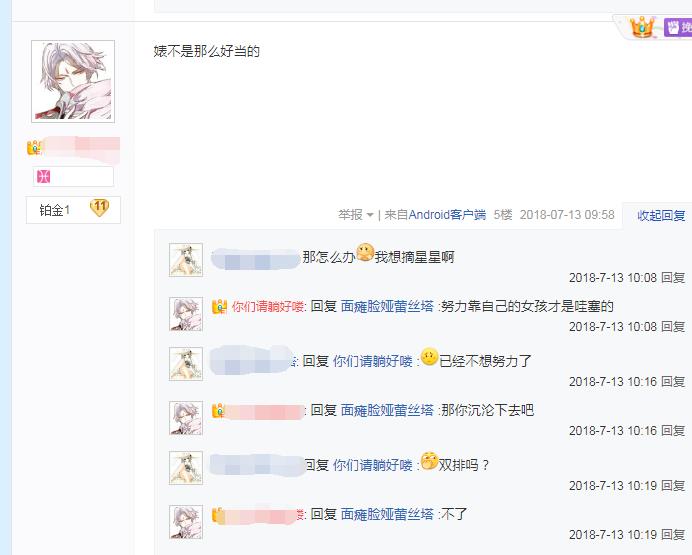
Task: Open the poster's large avatar image
Action: coord(73,81)
